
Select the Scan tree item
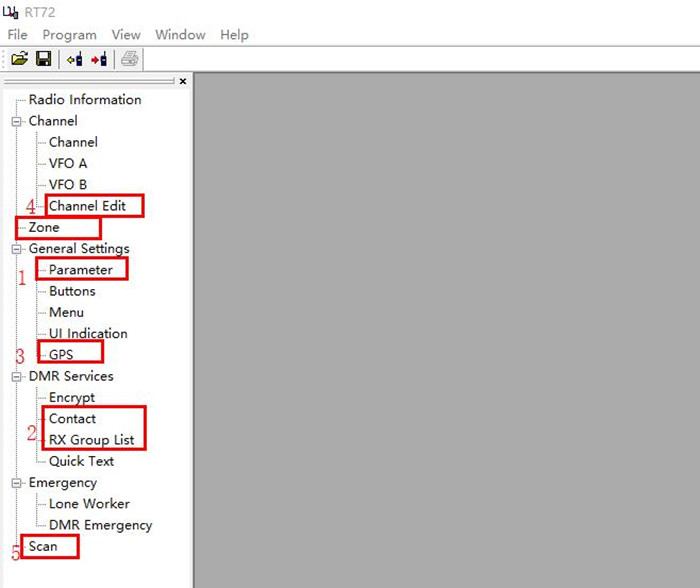click(x=43, y=547)
